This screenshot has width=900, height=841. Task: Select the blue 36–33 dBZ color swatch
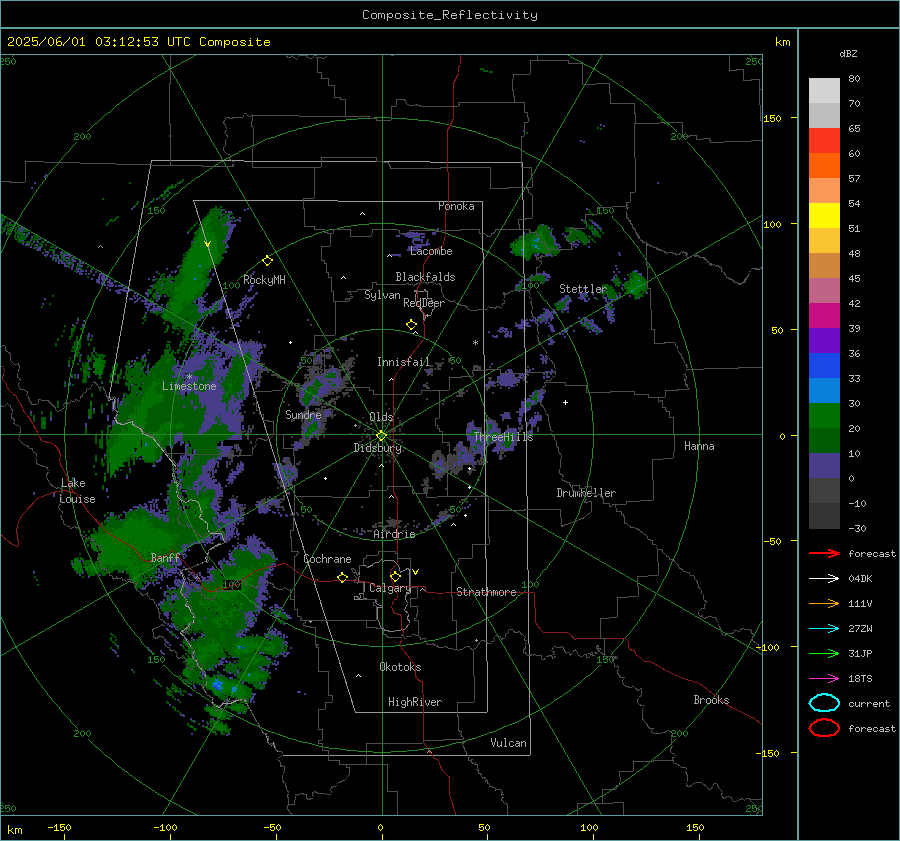824,365
